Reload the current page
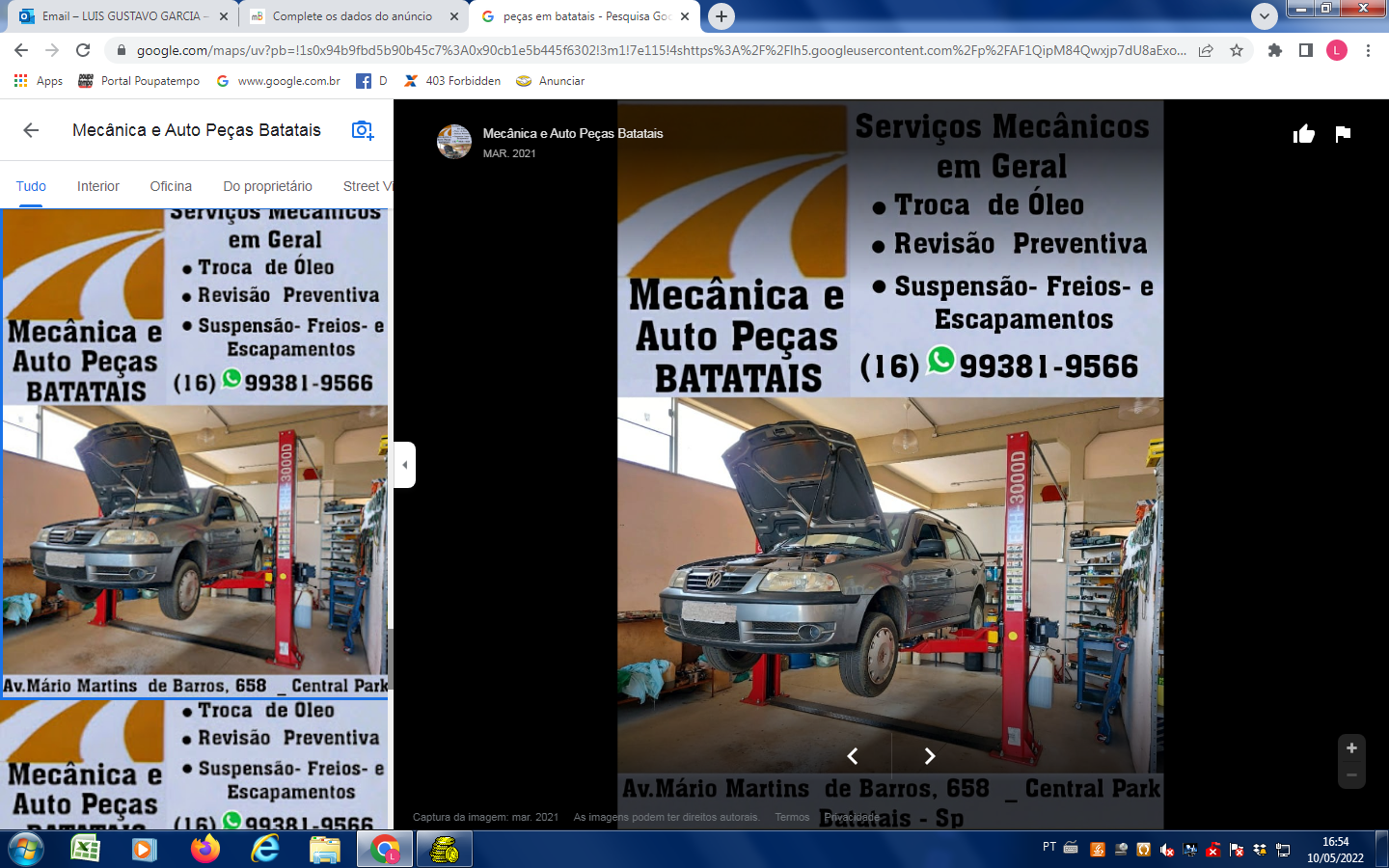This screenshot has height=868, width=1389. [x=83, y=50]
